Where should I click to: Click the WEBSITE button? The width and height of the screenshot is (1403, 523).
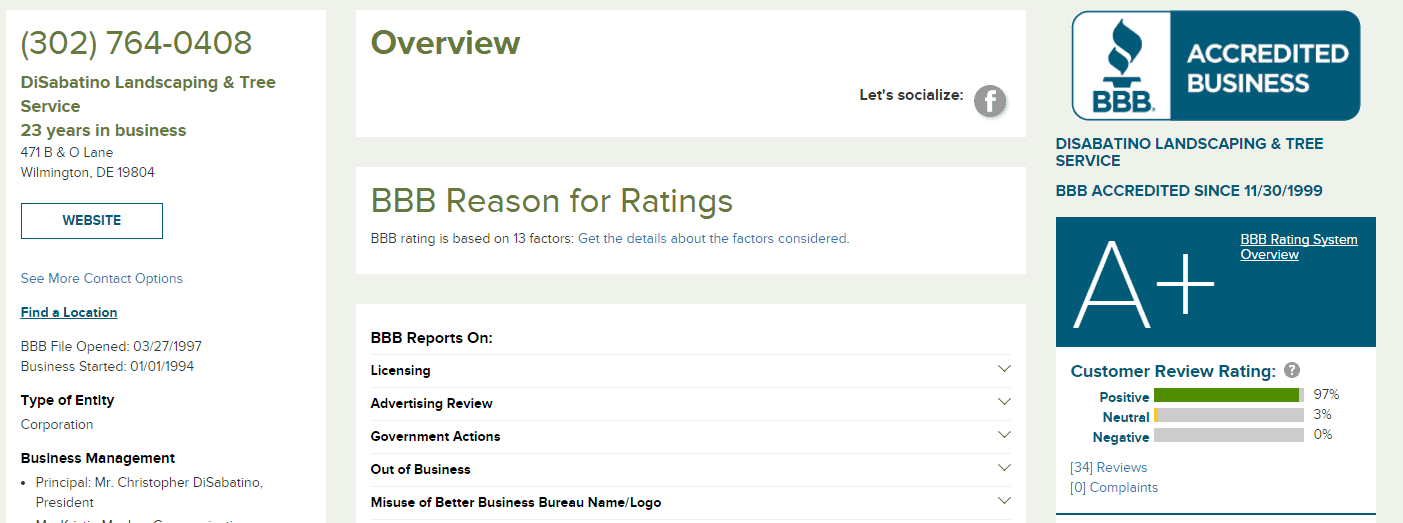(x=92, y=221)
